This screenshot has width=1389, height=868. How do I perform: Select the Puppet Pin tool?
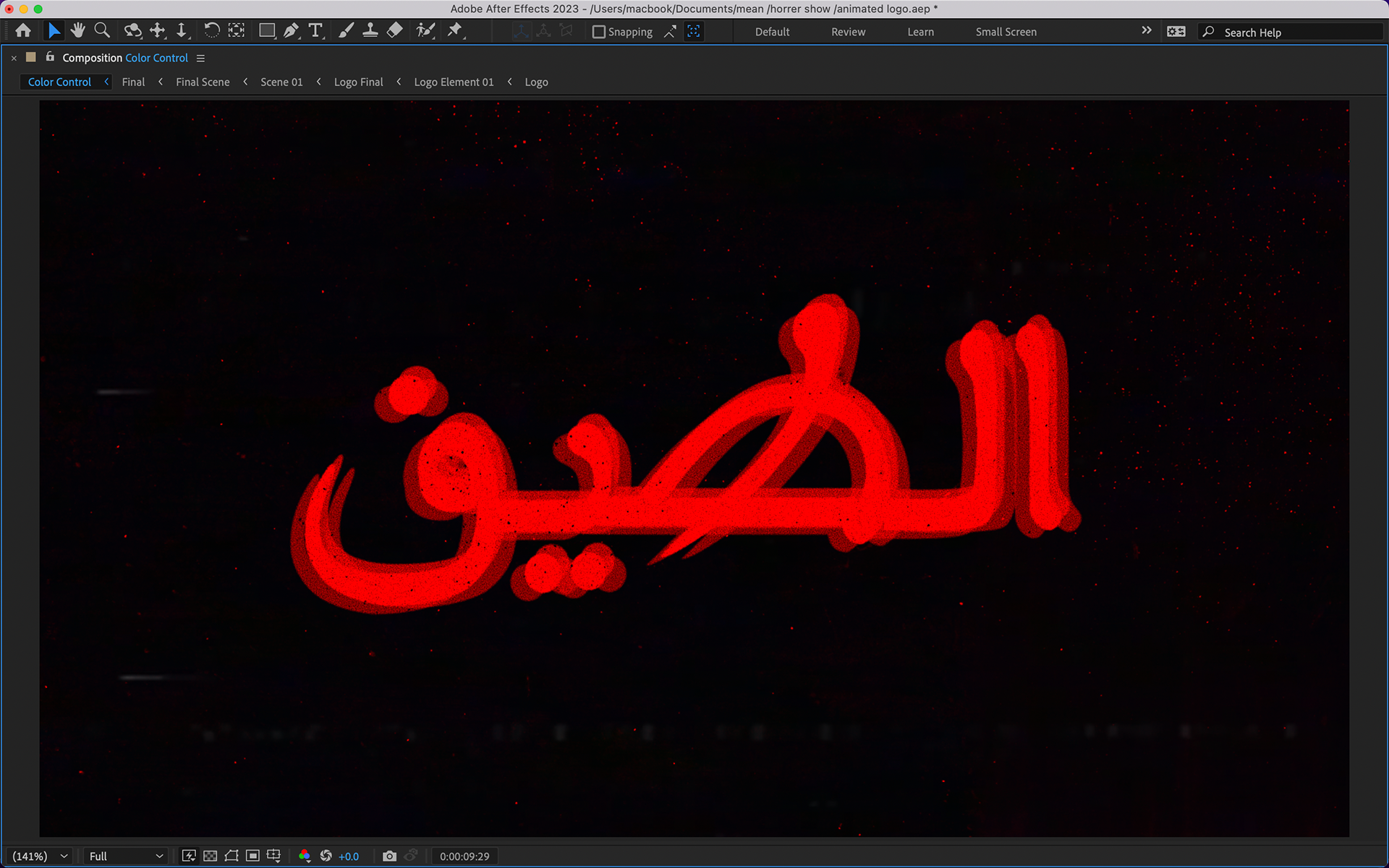click(x=455, y=30)
